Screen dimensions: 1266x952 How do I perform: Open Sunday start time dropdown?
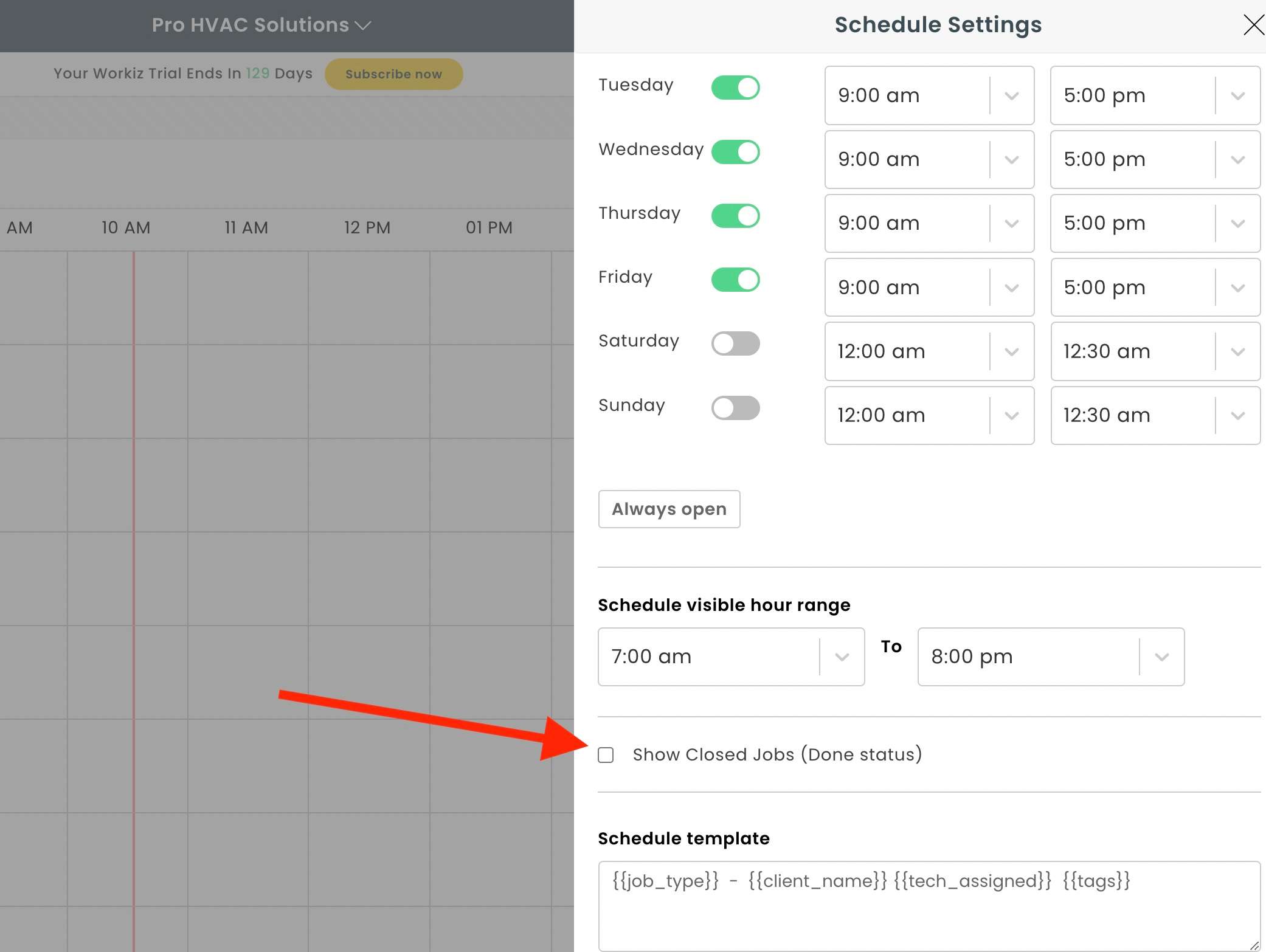point(929,415)
